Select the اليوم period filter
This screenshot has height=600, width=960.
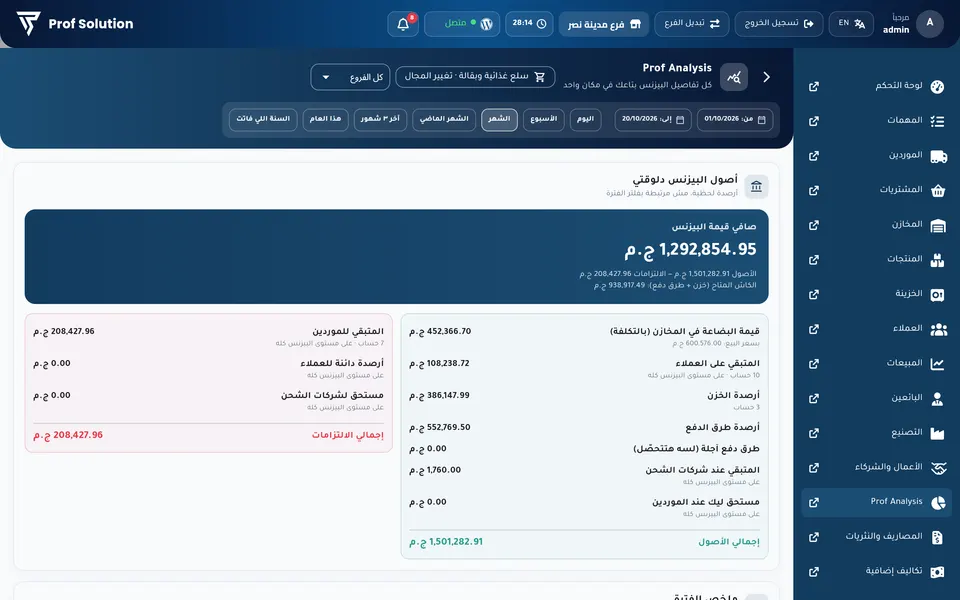coord(585,119)
